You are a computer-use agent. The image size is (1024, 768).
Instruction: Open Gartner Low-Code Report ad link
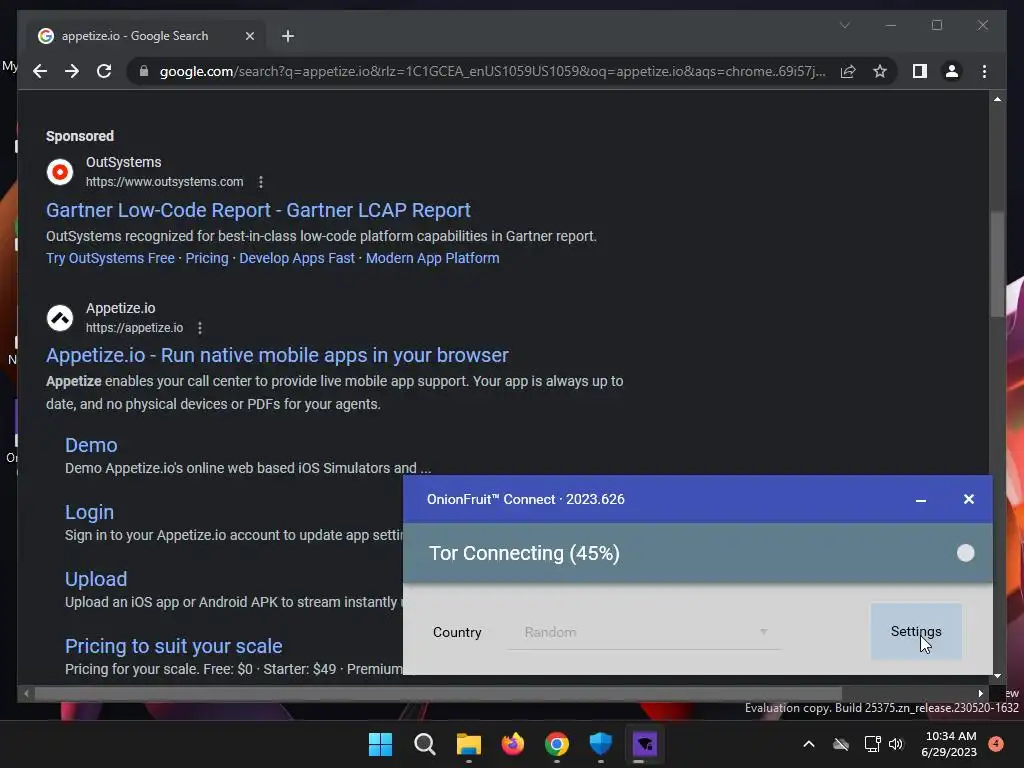pyautogui.click(x=258, y=210)
